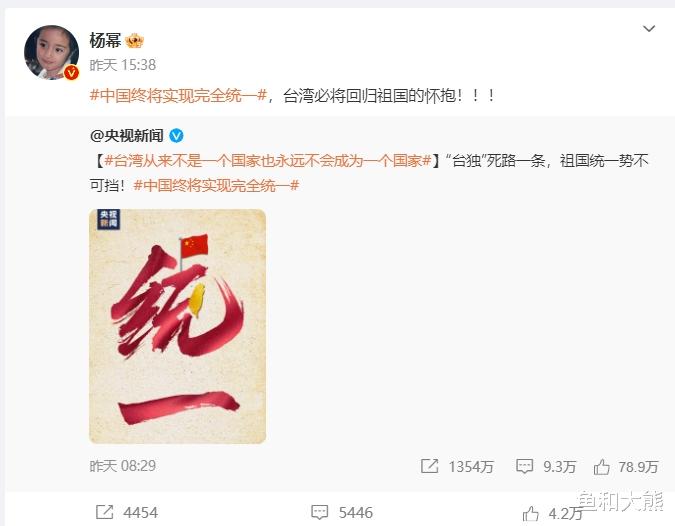Viewport: 675px width, 526px height.
Task: Open 杨幂 profile name link
Action: pos(105,40)
